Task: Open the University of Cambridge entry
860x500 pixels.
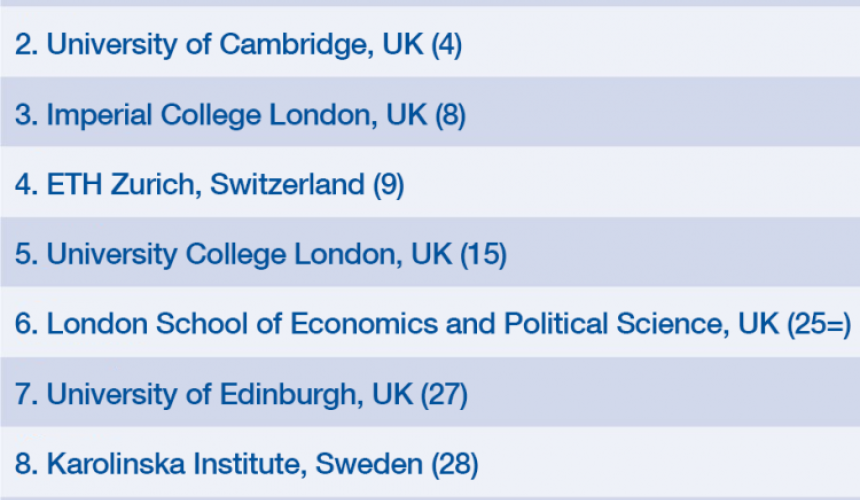Action: coord(430,42)
